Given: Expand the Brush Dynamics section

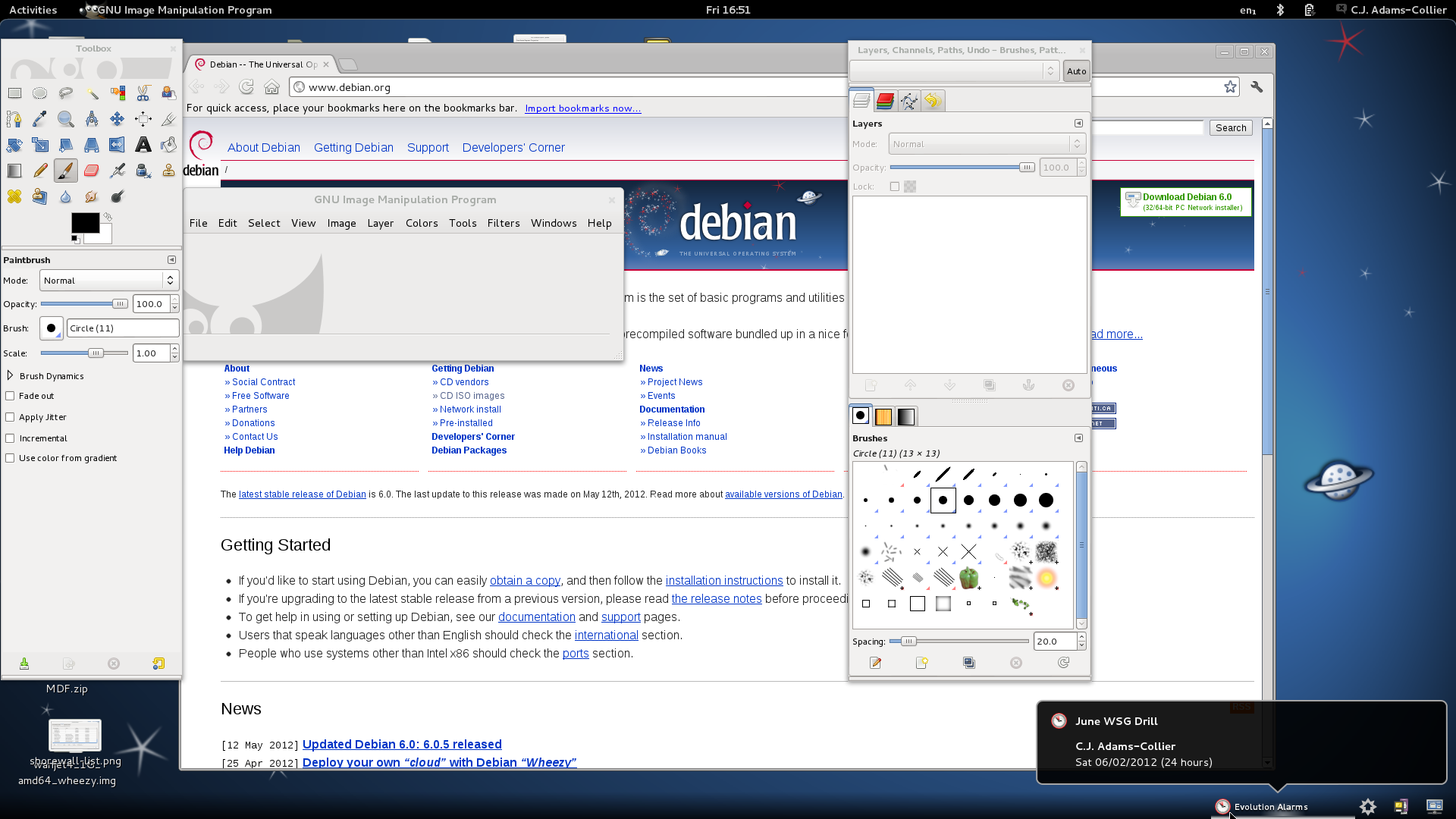Looking at the screenshot, I should (10, 375).
